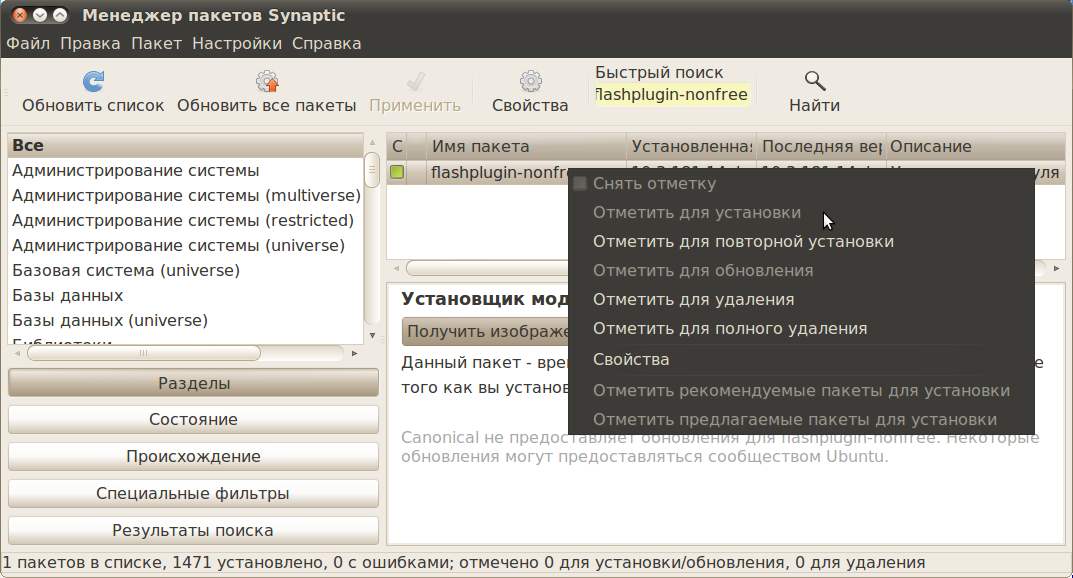Close the Synaptic window
Screen dimensions: 1073x578
(x=20, y=14)
